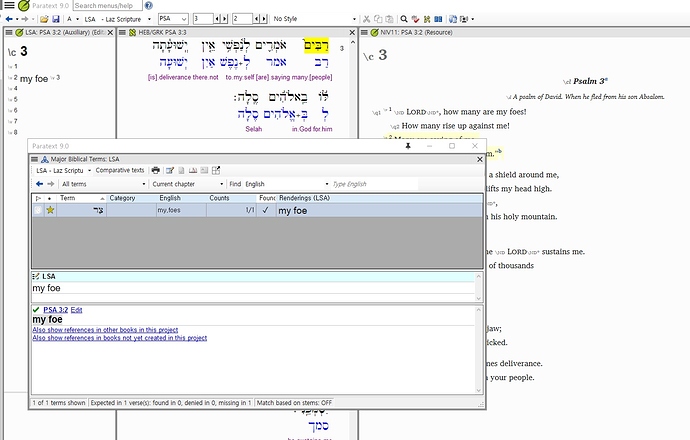
Task: Sort by the Counts column header
Action: tap(231, 198)
